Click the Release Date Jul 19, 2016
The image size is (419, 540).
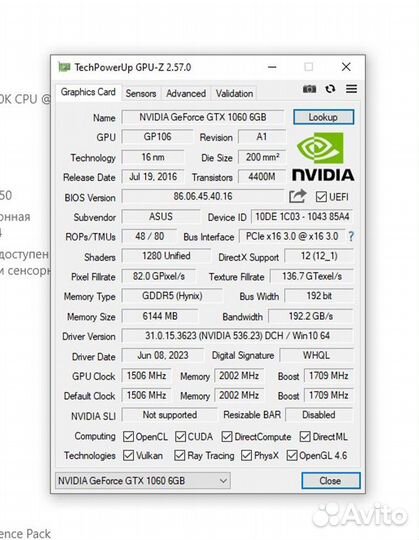[x=153, y=177]
